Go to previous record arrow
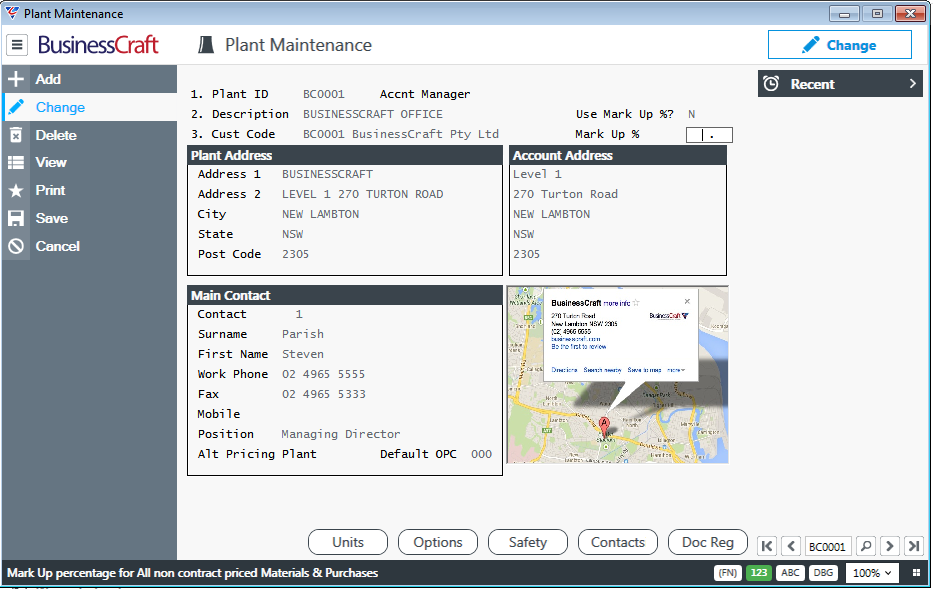 pos(791,546)
